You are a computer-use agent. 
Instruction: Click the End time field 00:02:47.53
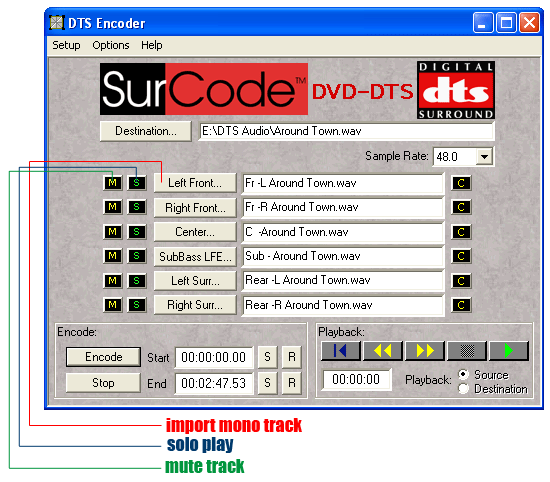coord(214,383)
